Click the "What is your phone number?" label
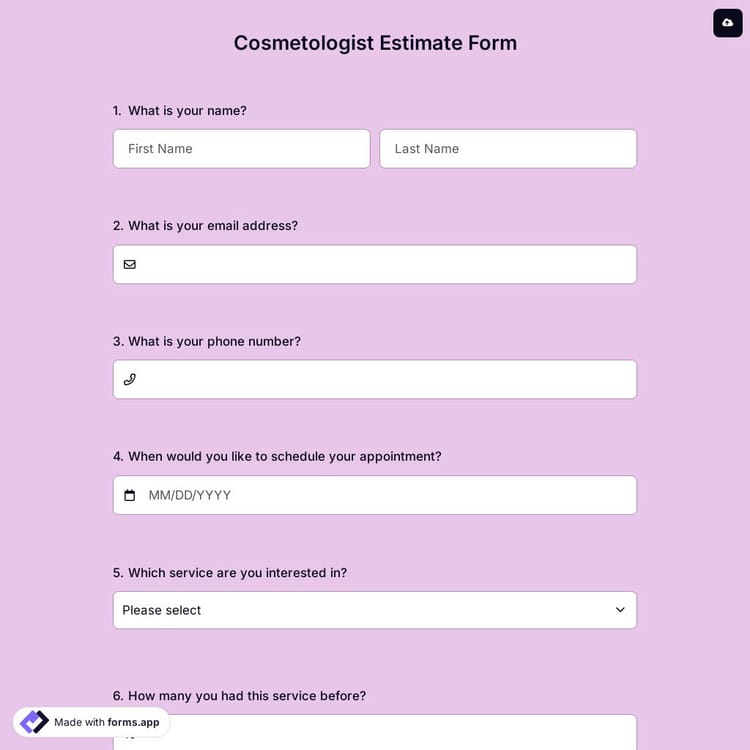The image size is (750, 750). click(214, 341)
